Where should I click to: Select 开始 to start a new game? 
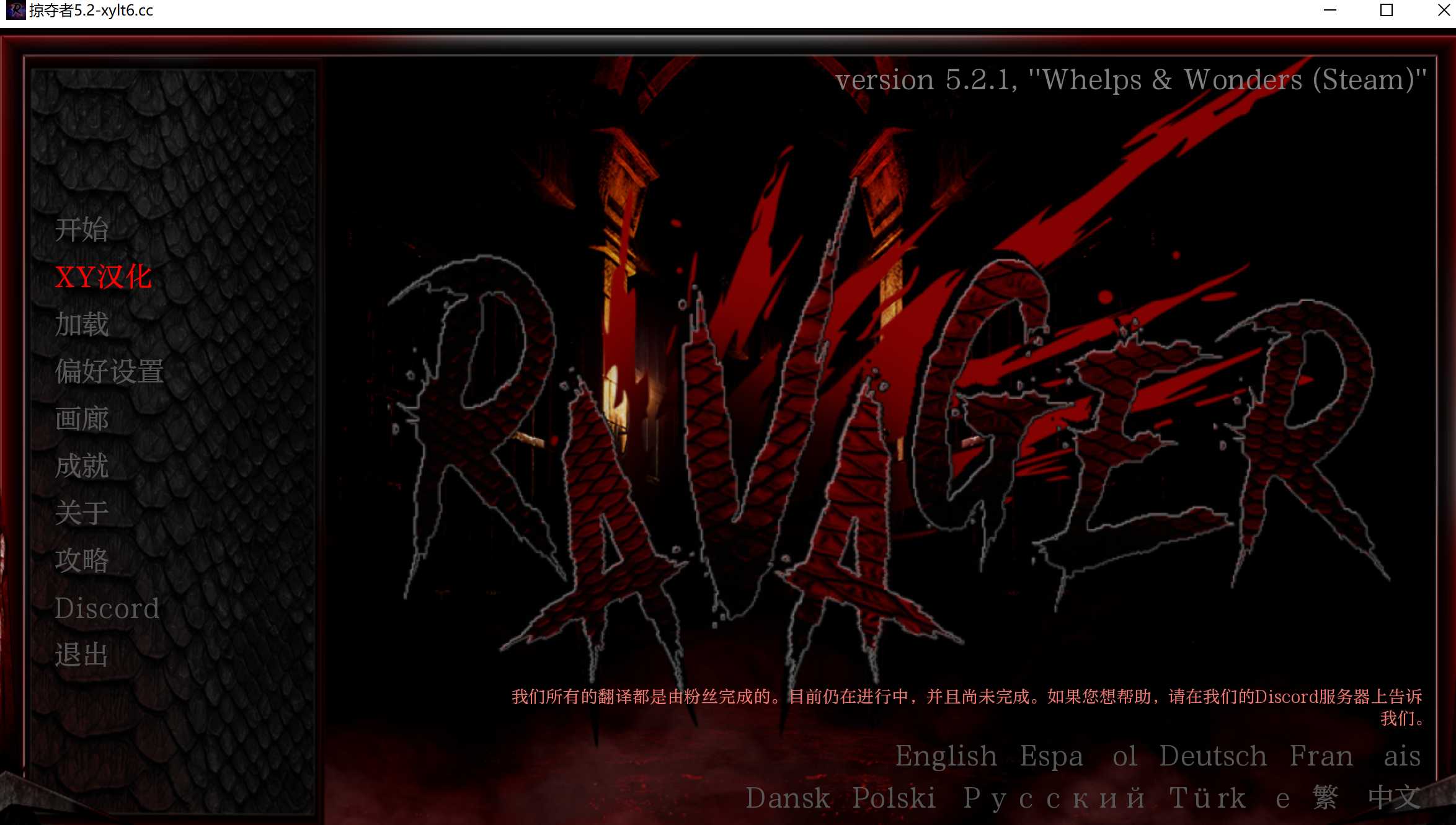pos(82,231)
